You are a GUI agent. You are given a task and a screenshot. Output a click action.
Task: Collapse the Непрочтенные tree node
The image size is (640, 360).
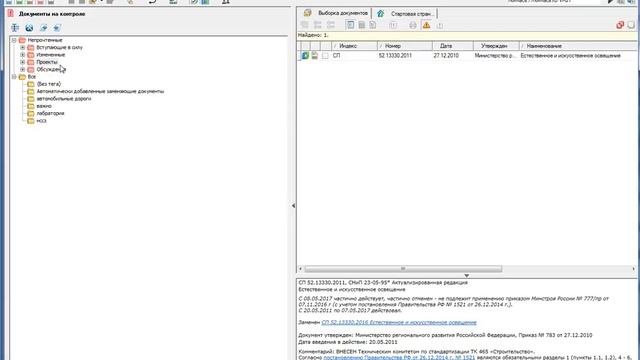click(14, 40)
